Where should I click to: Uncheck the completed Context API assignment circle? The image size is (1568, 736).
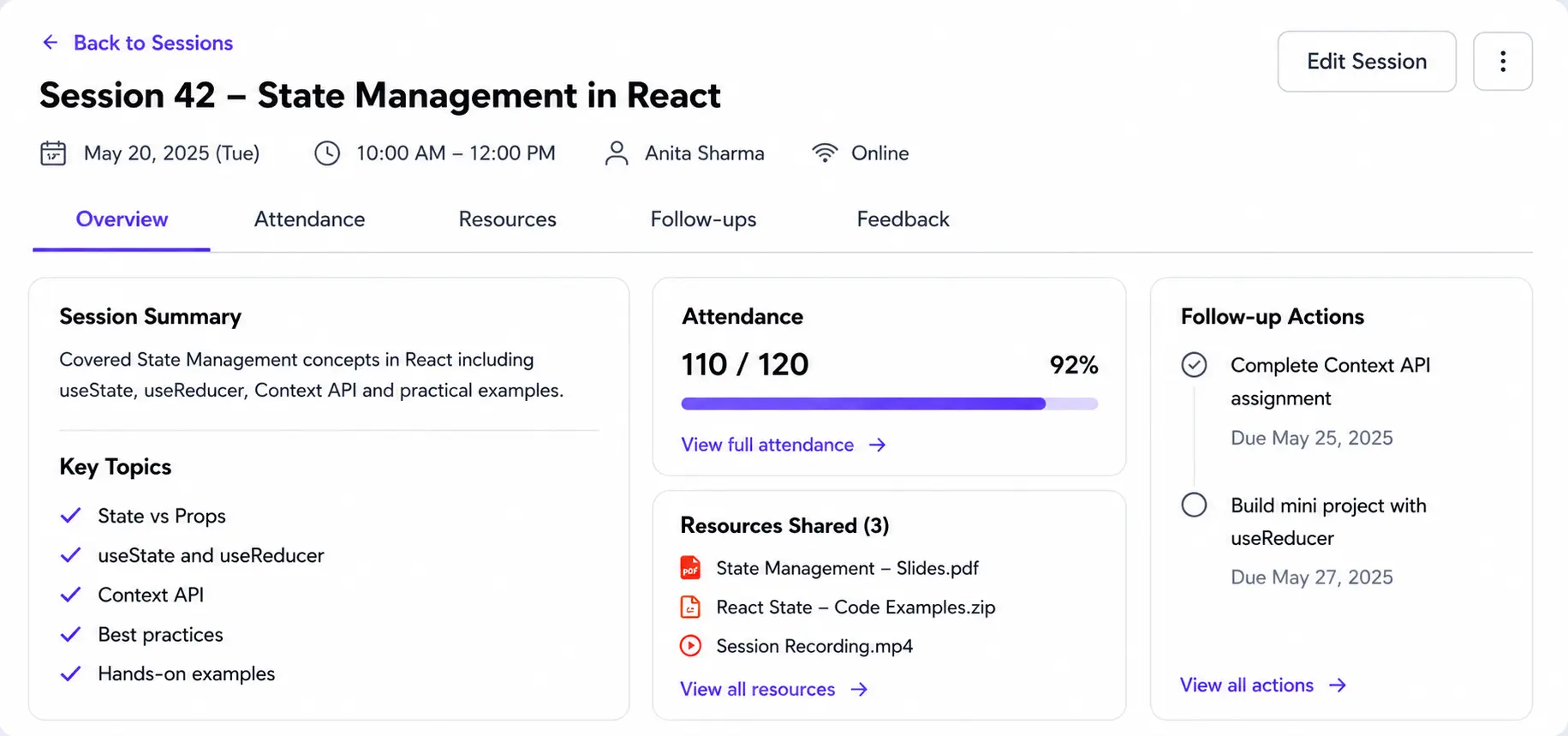point(1194,365)
